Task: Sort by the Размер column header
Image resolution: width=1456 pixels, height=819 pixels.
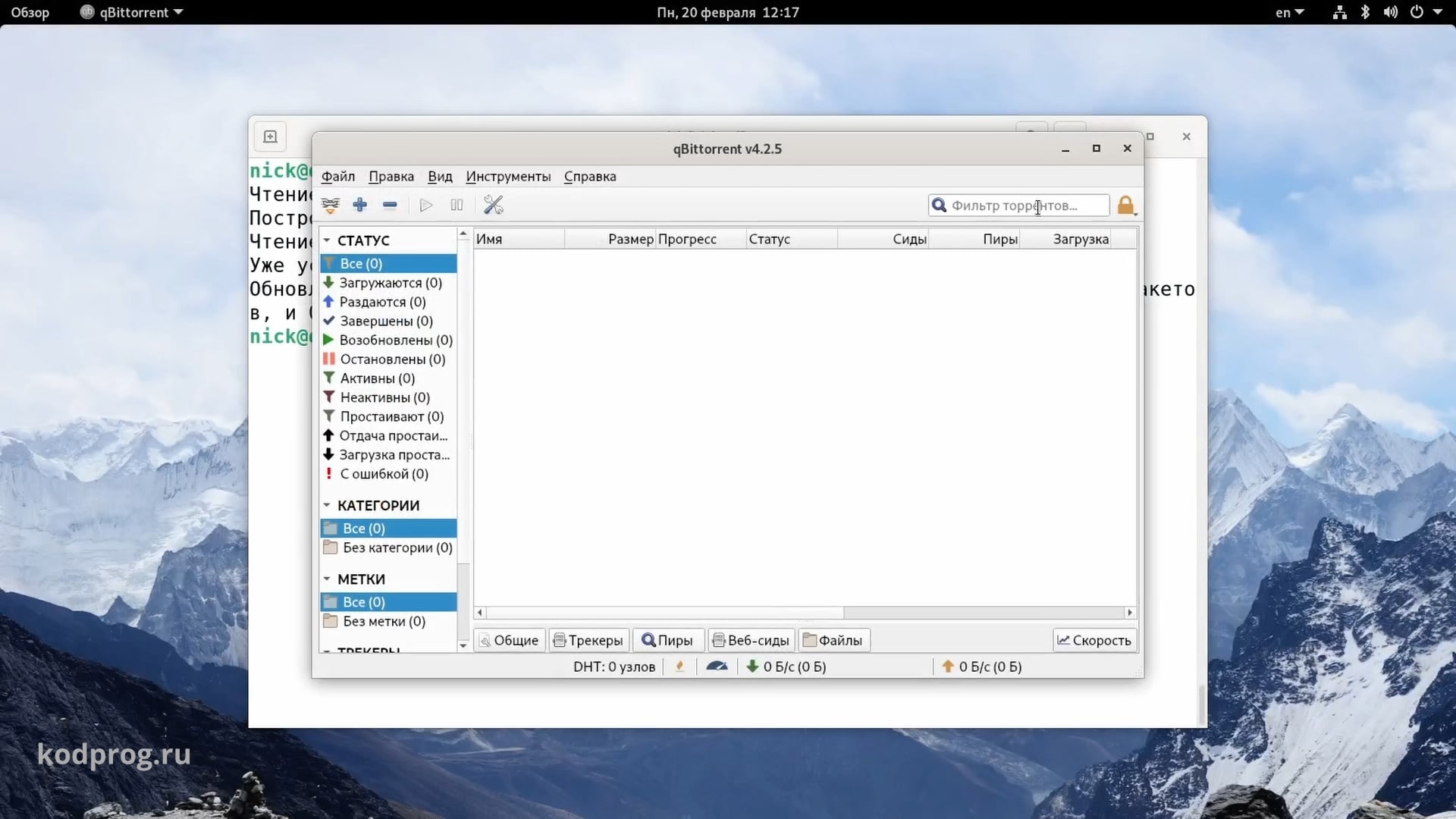Action: [x=610, y=240]
